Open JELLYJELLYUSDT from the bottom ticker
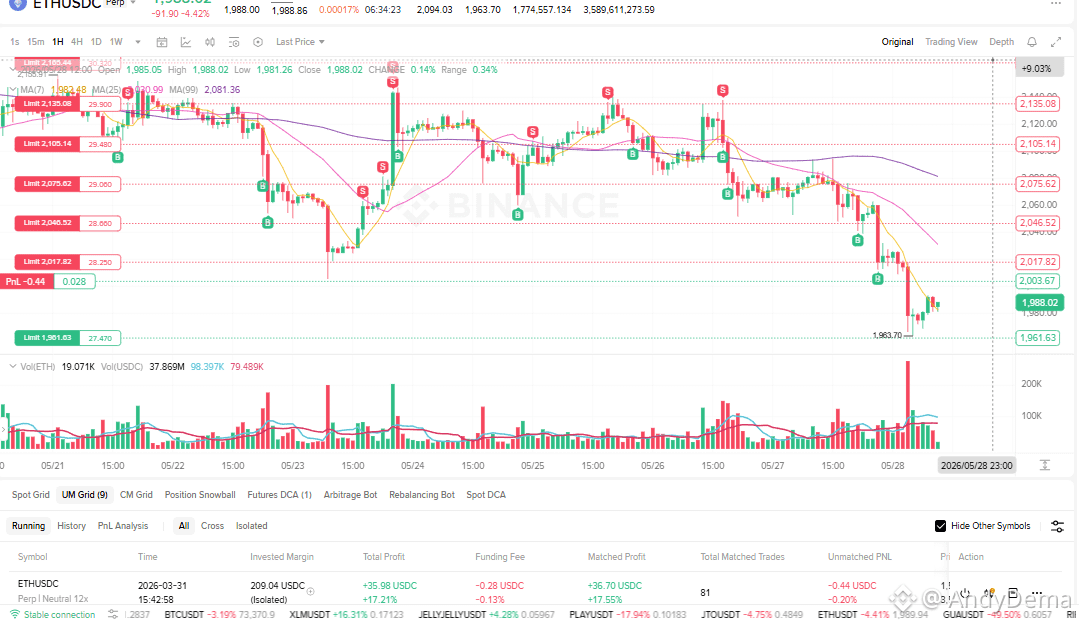The width and height of the screenshot is (1079, 624). [x=452, y=614]
